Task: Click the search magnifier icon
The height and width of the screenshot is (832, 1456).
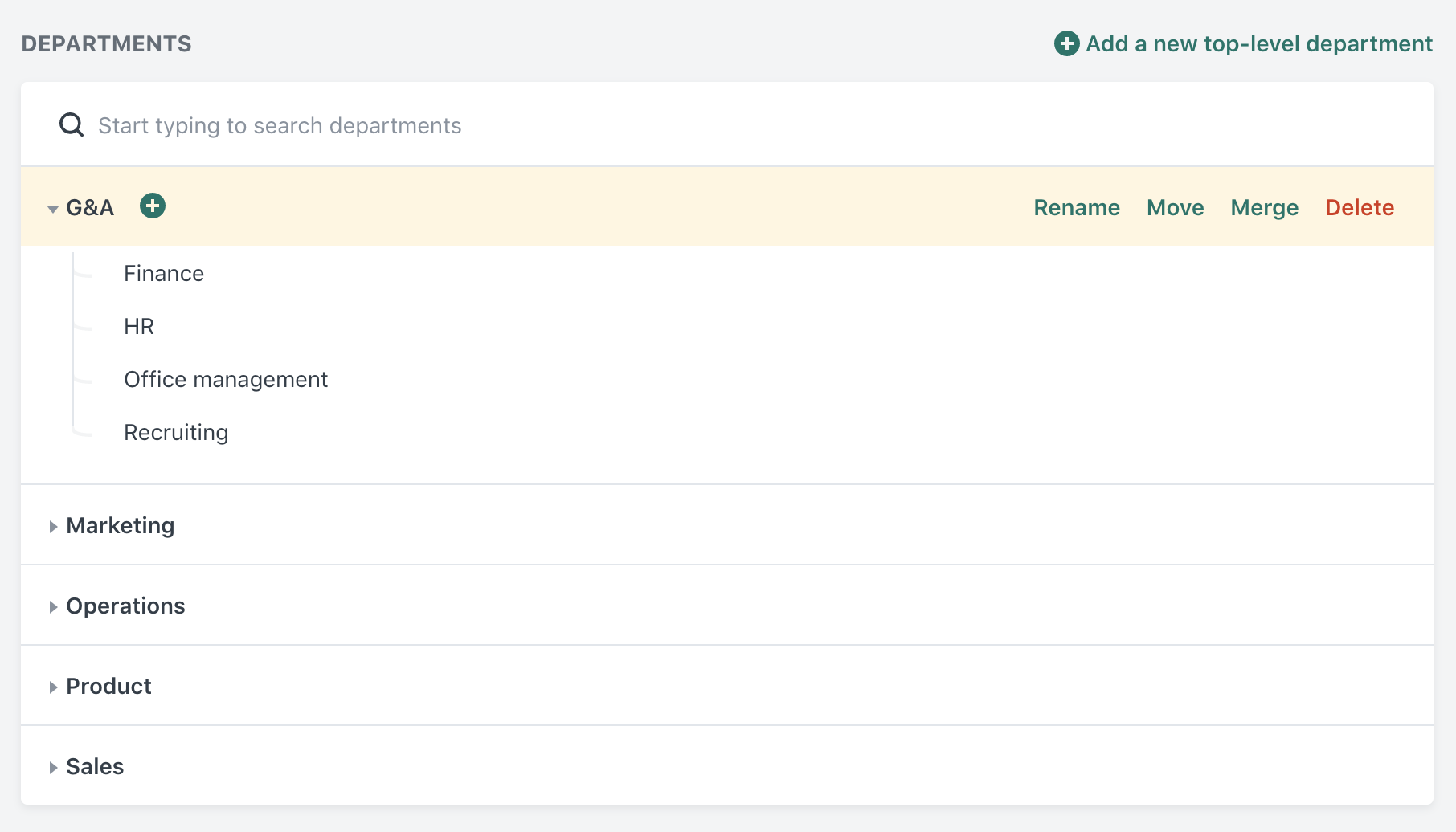Action: 72,124
